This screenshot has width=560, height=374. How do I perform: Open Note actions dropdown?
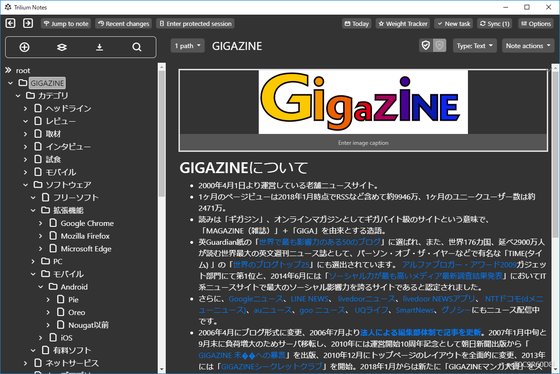point(528,46)
